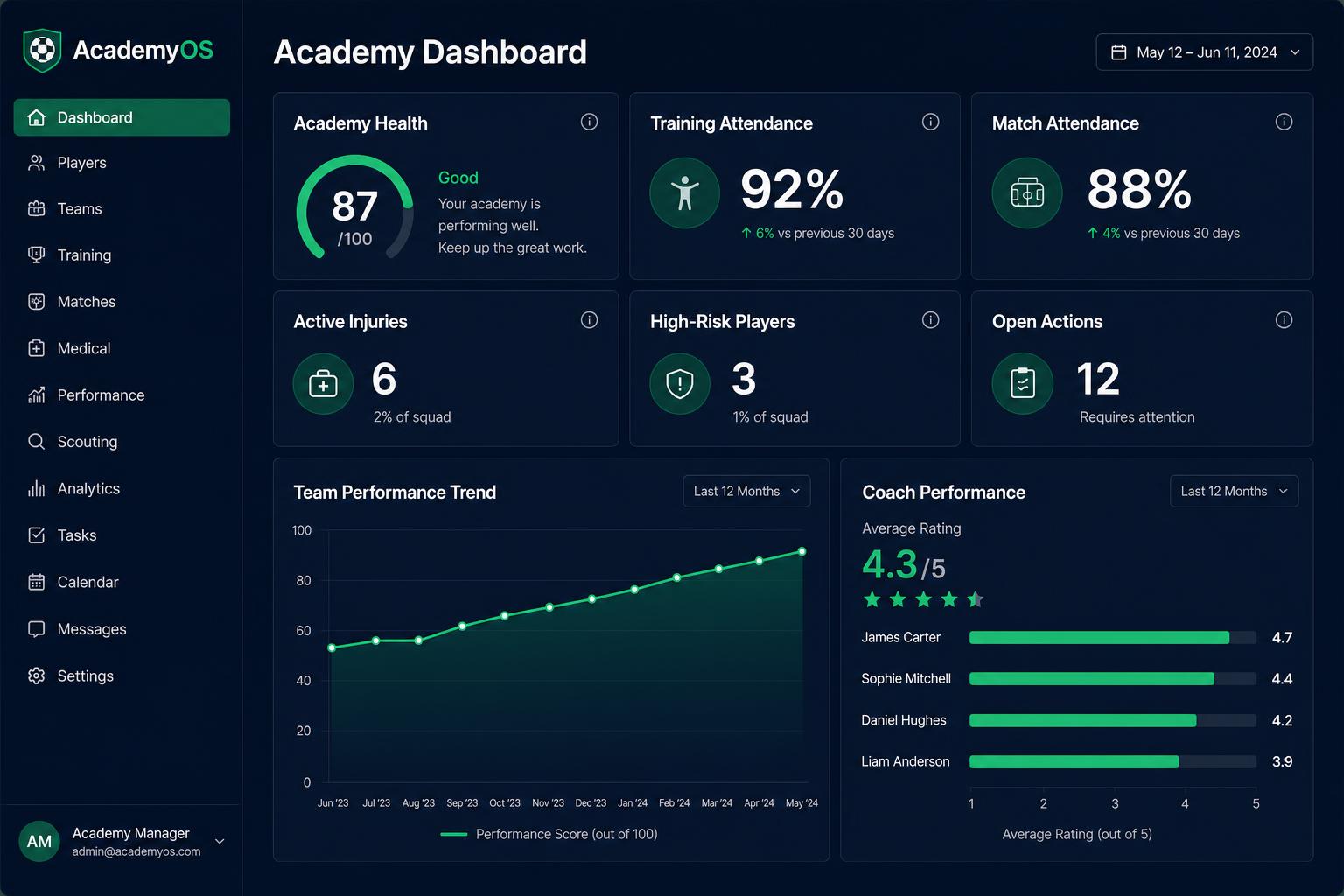Click the Match Attendance info icon
The height and width of the screenshot is (896, 1344).
pyautogui.click(x=1284, y=122)
